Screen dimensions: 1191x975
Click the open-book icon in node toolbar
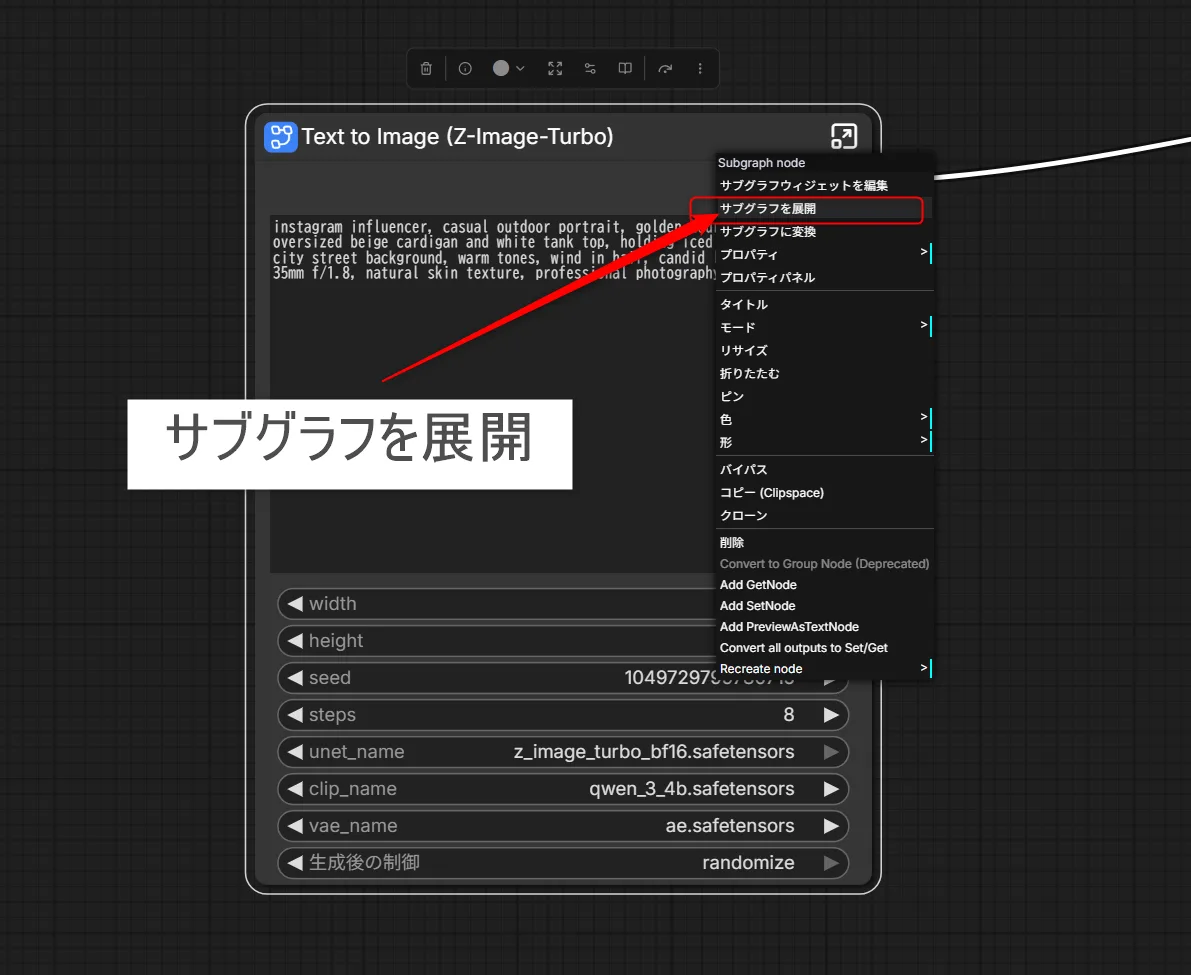point(625,68)
